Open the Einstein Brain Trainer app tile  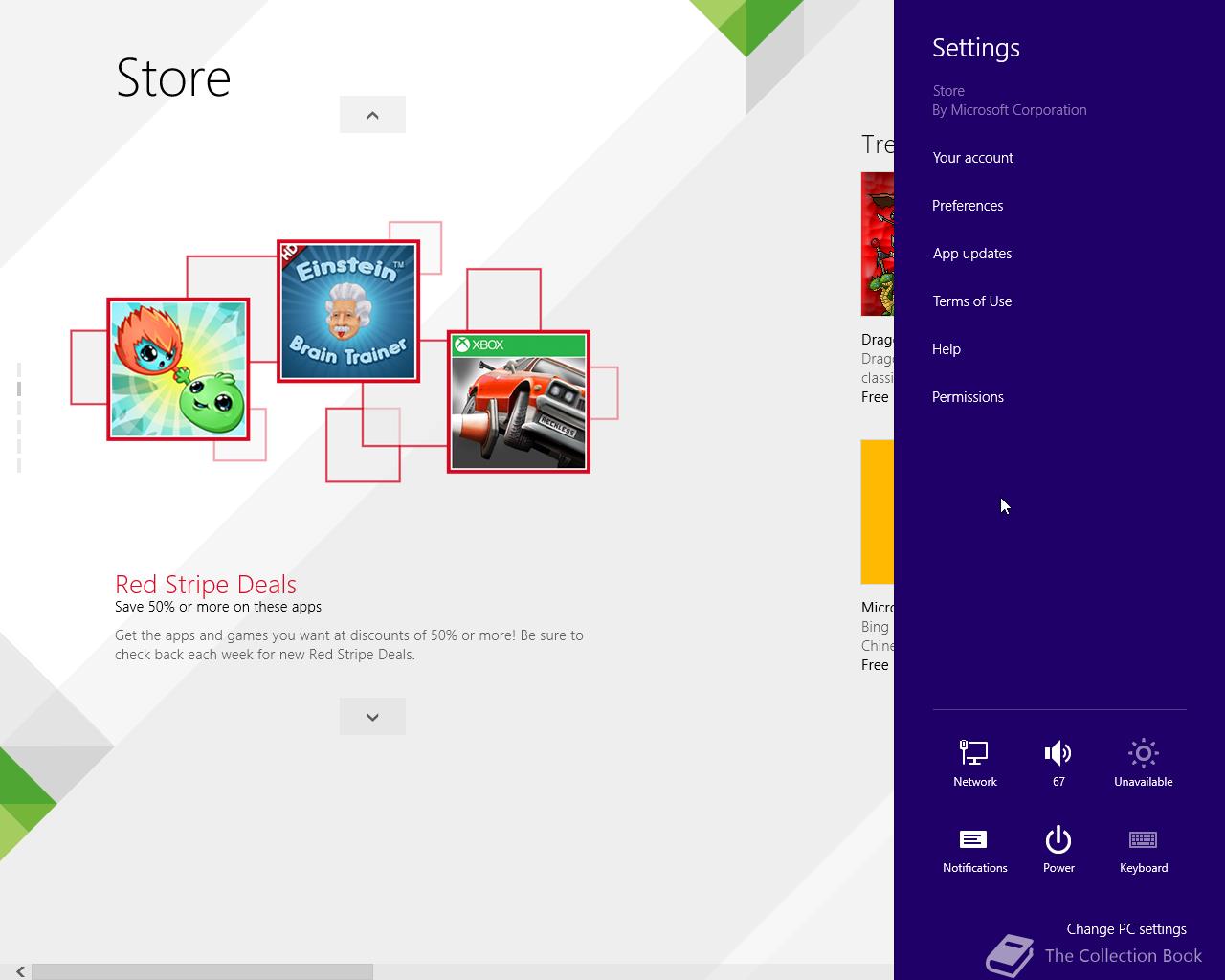(x=348, y=311)
